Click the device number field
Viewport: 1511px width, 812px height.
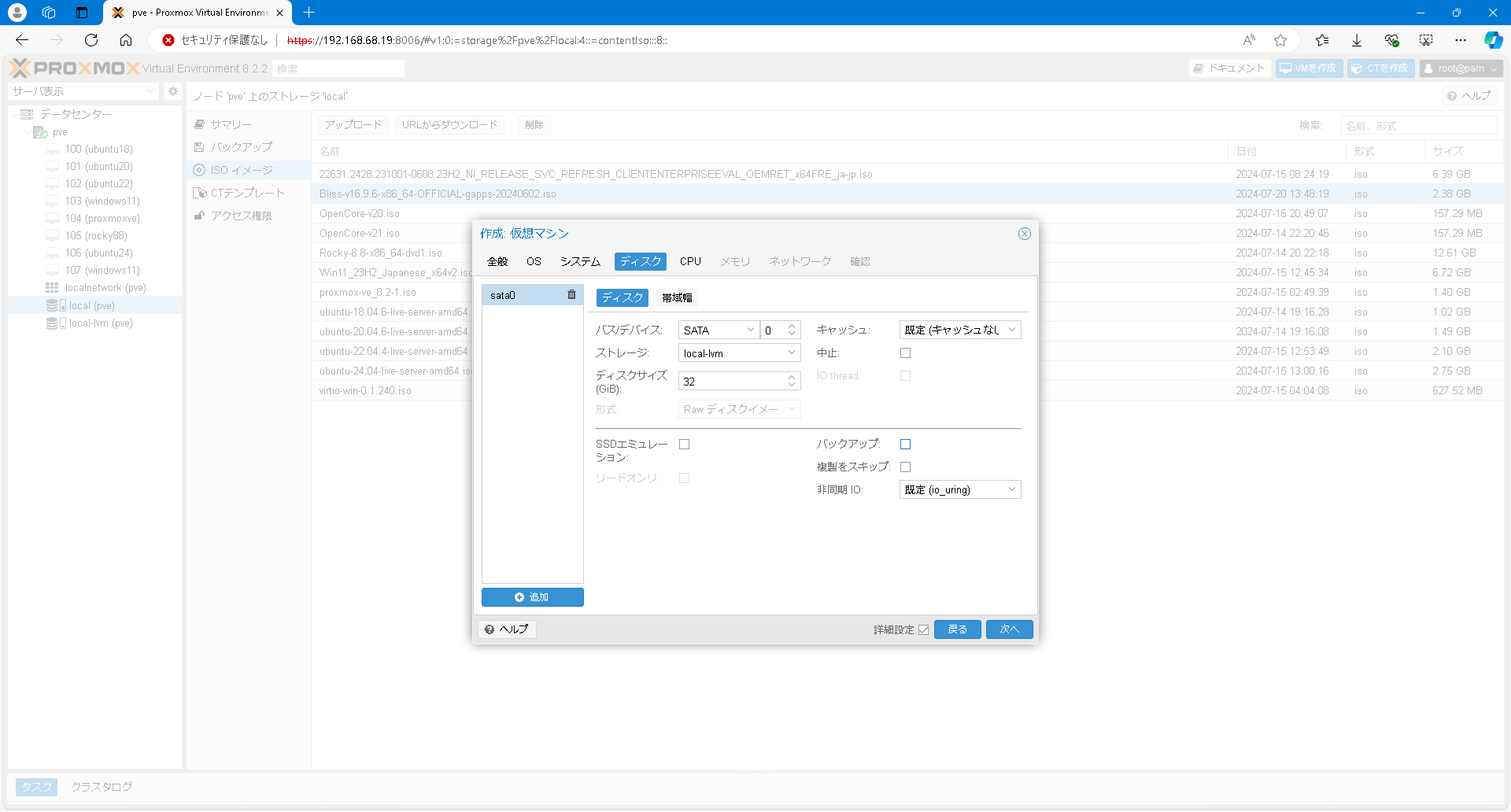(x=773, y=330)
